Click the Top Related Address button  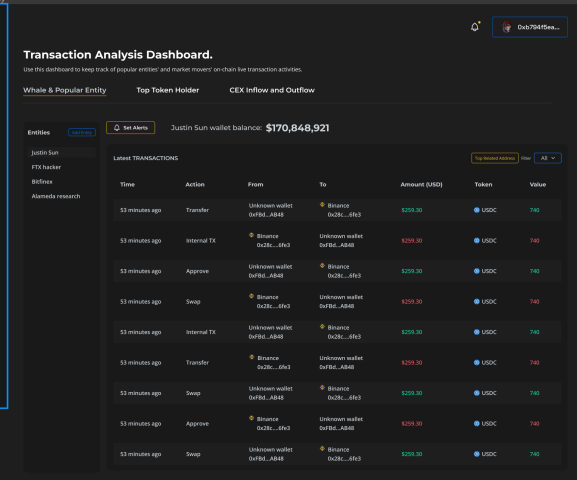pos(495,158)
